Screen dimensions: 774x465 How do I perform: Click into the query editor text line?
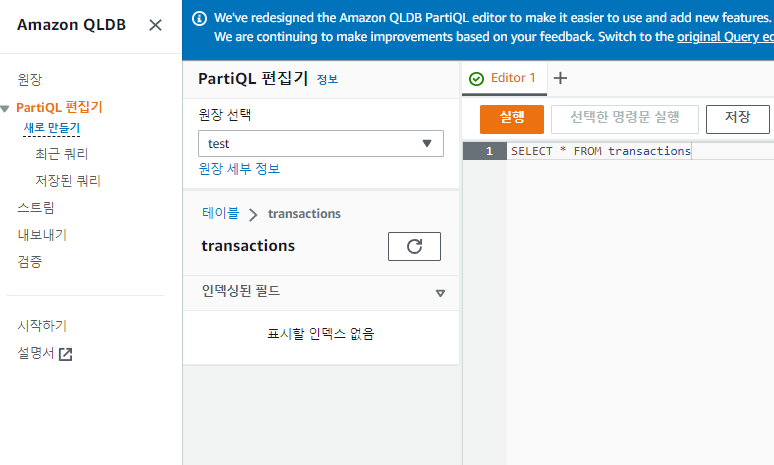pyautogui.click(x=640, y=151)
